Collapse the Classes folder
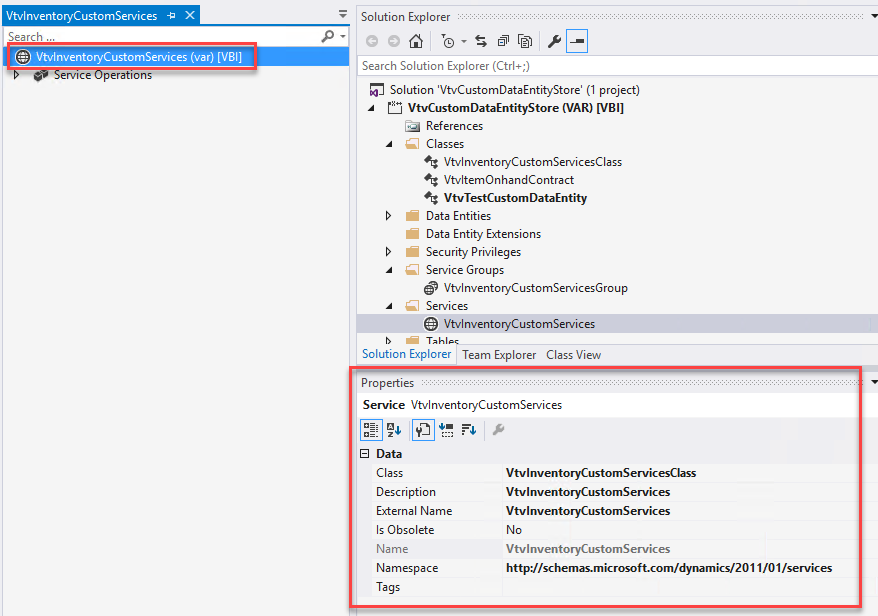 pyautogui.click(x=389, y=144)
